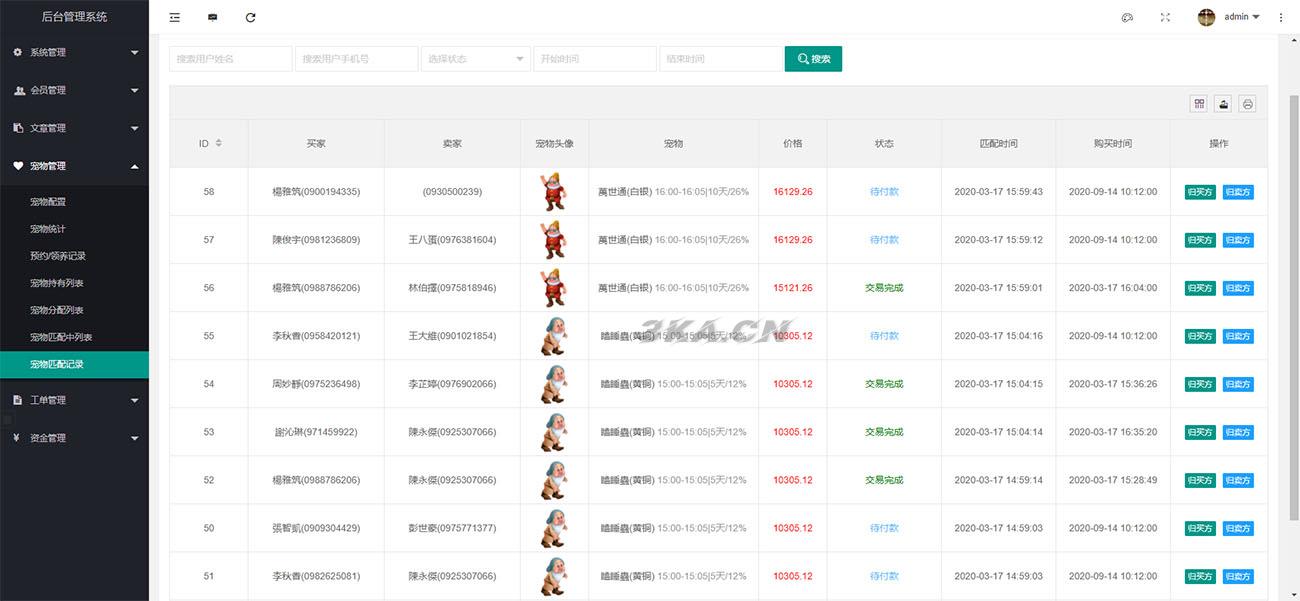Click 归买方 button for record ID 58
1300x601 pixels.
tap(1200, 192)
